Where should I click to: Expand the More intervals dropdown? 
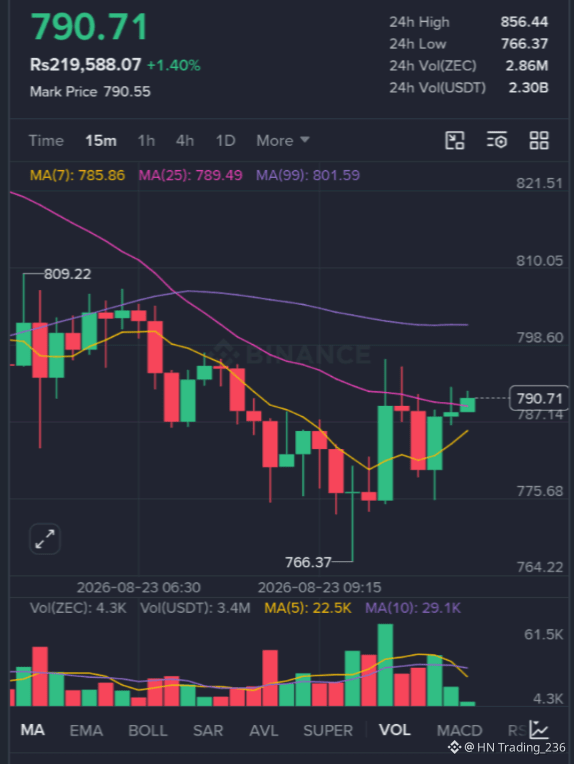283,141
